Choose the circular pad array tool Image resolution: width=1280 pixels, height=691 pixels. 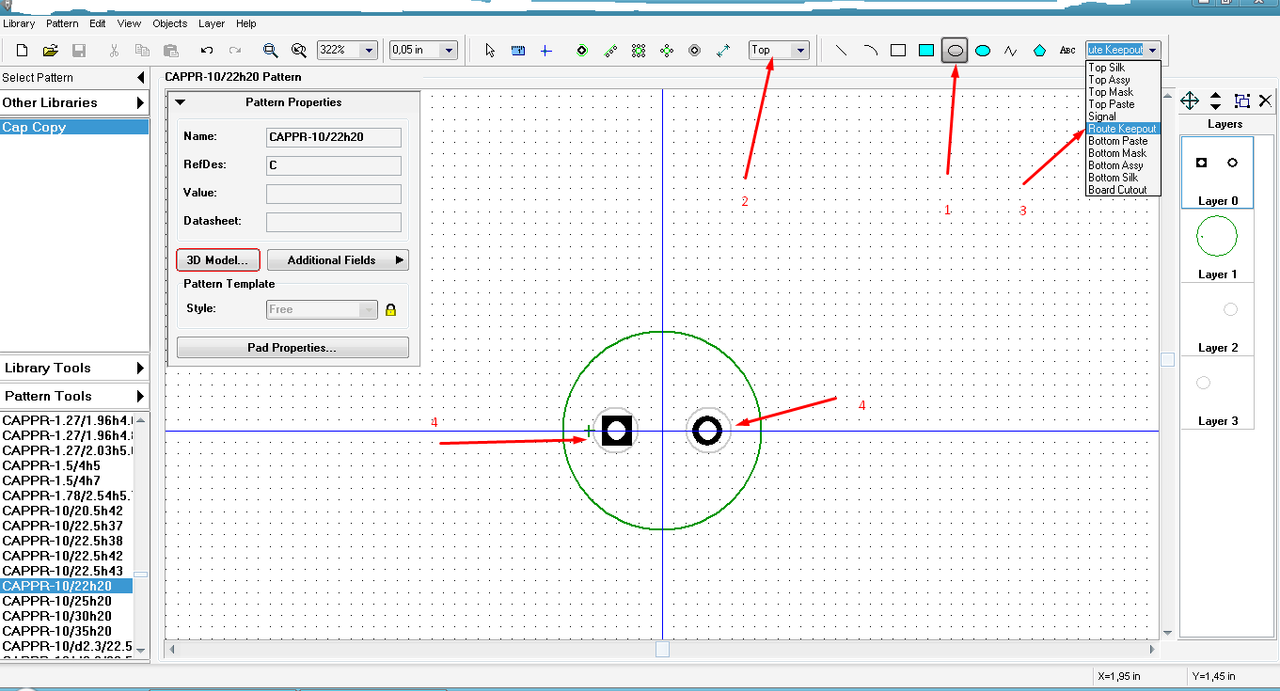click(667, 50)
